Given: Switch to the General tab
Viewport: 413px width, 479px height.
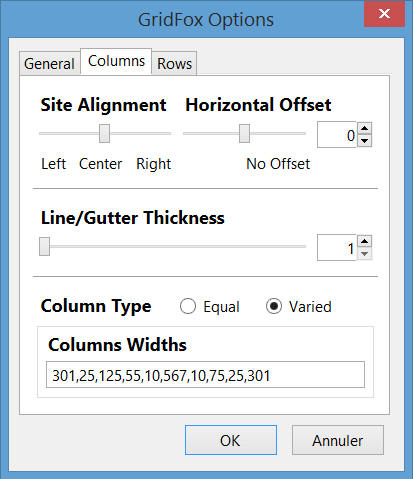Looking at the screenshot, I should tap(49, 63).
